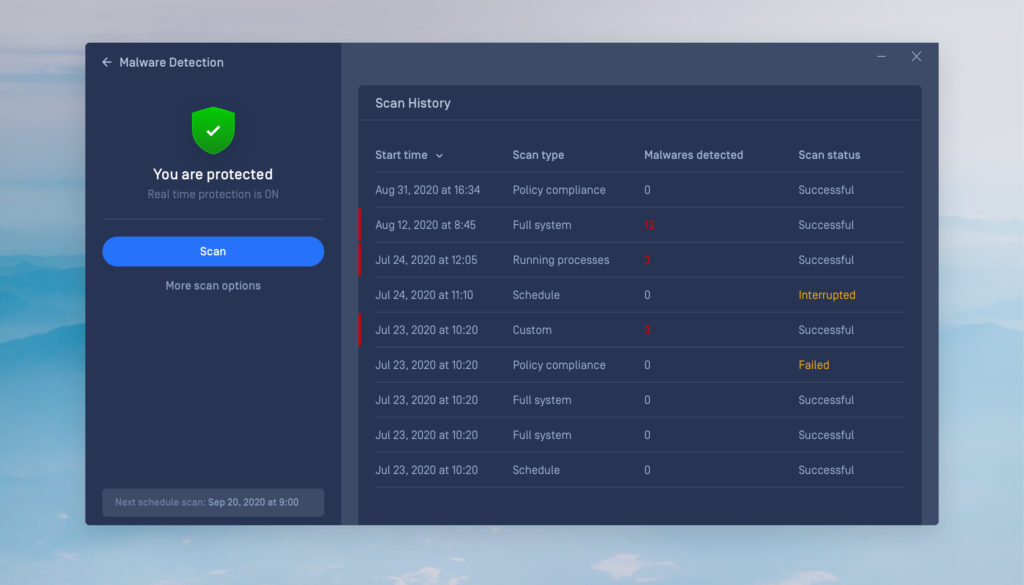
Task: Click the Scan History panel title
Action: 412,103
